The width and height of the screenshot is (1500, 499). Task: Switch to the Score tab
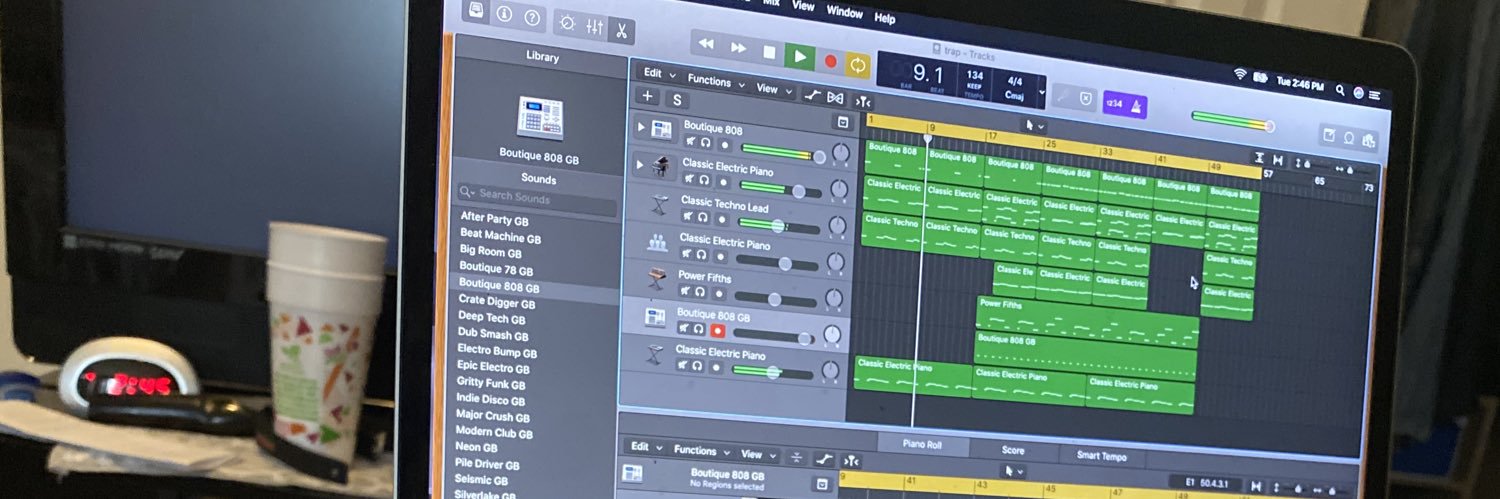pos(1013,450)
